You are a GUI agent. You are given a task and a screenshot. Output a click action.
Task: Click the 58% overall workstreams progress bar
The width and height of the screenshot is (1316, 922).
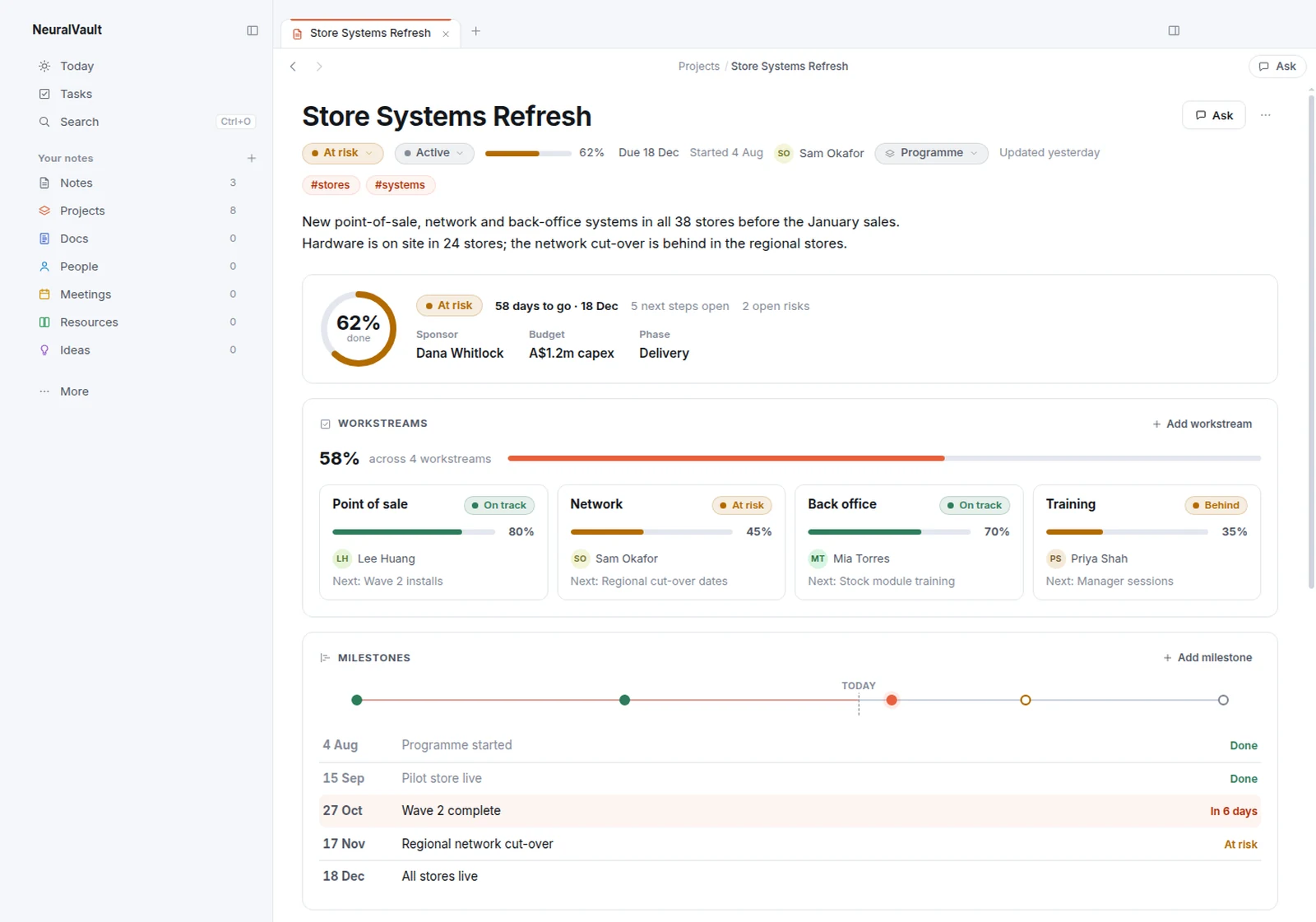tap(884, 458)
